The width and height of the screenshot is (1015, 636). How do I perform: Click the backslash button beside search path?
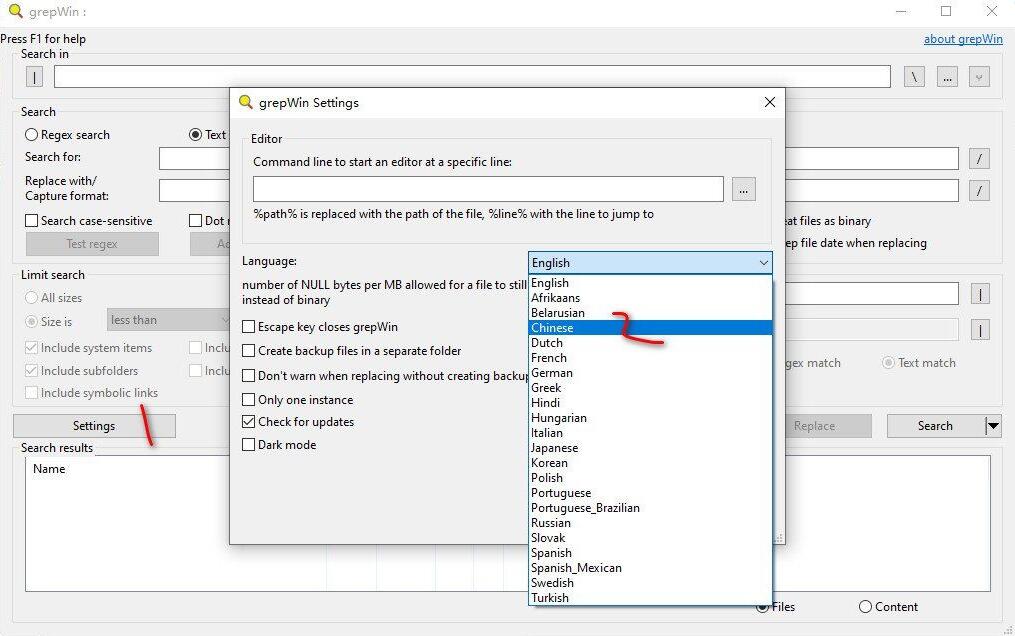[x=914, y=77]
